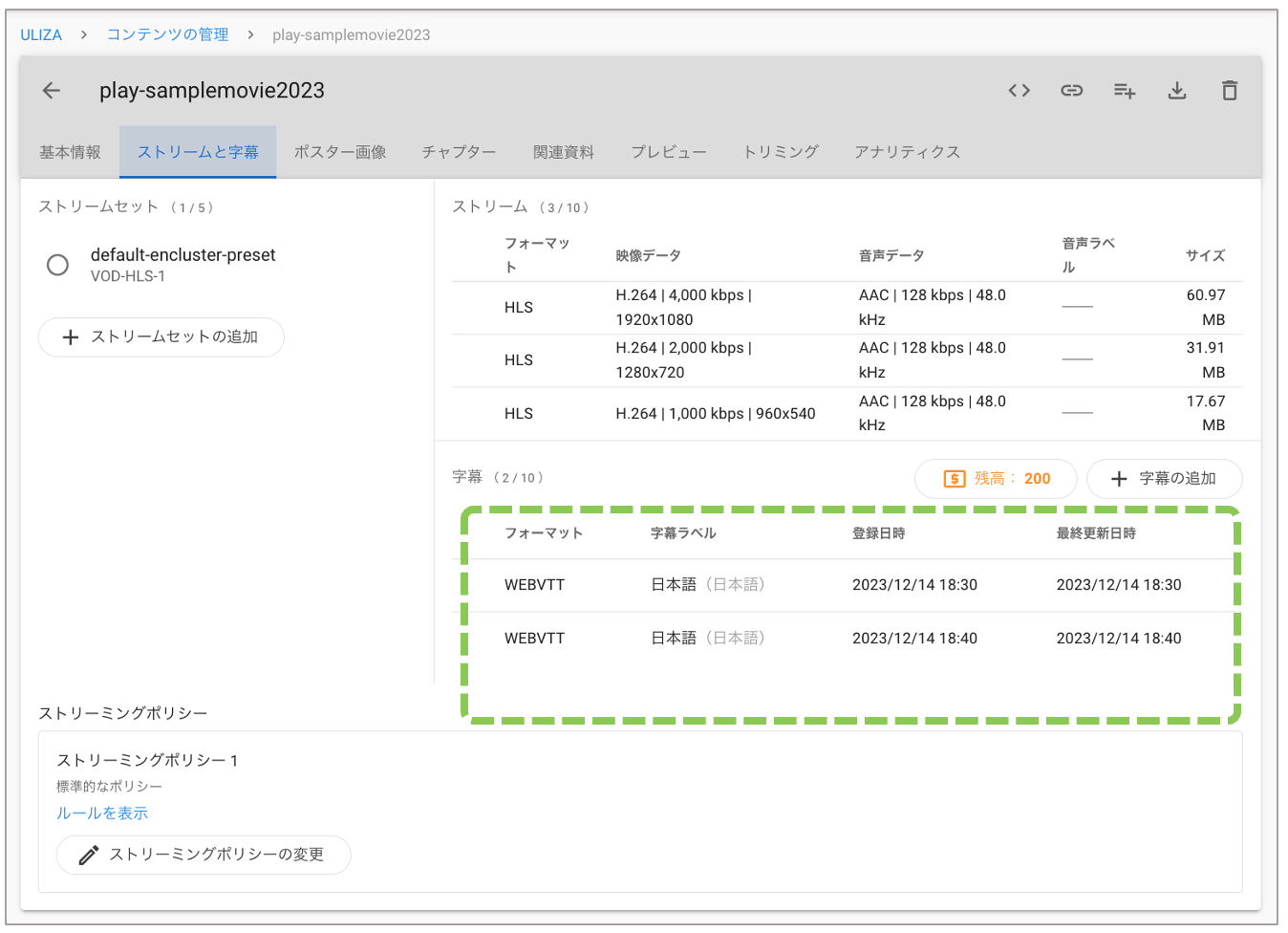Click サイズ column header
This screenshot has width=1288, height=933.
(x=1206, y=256)
